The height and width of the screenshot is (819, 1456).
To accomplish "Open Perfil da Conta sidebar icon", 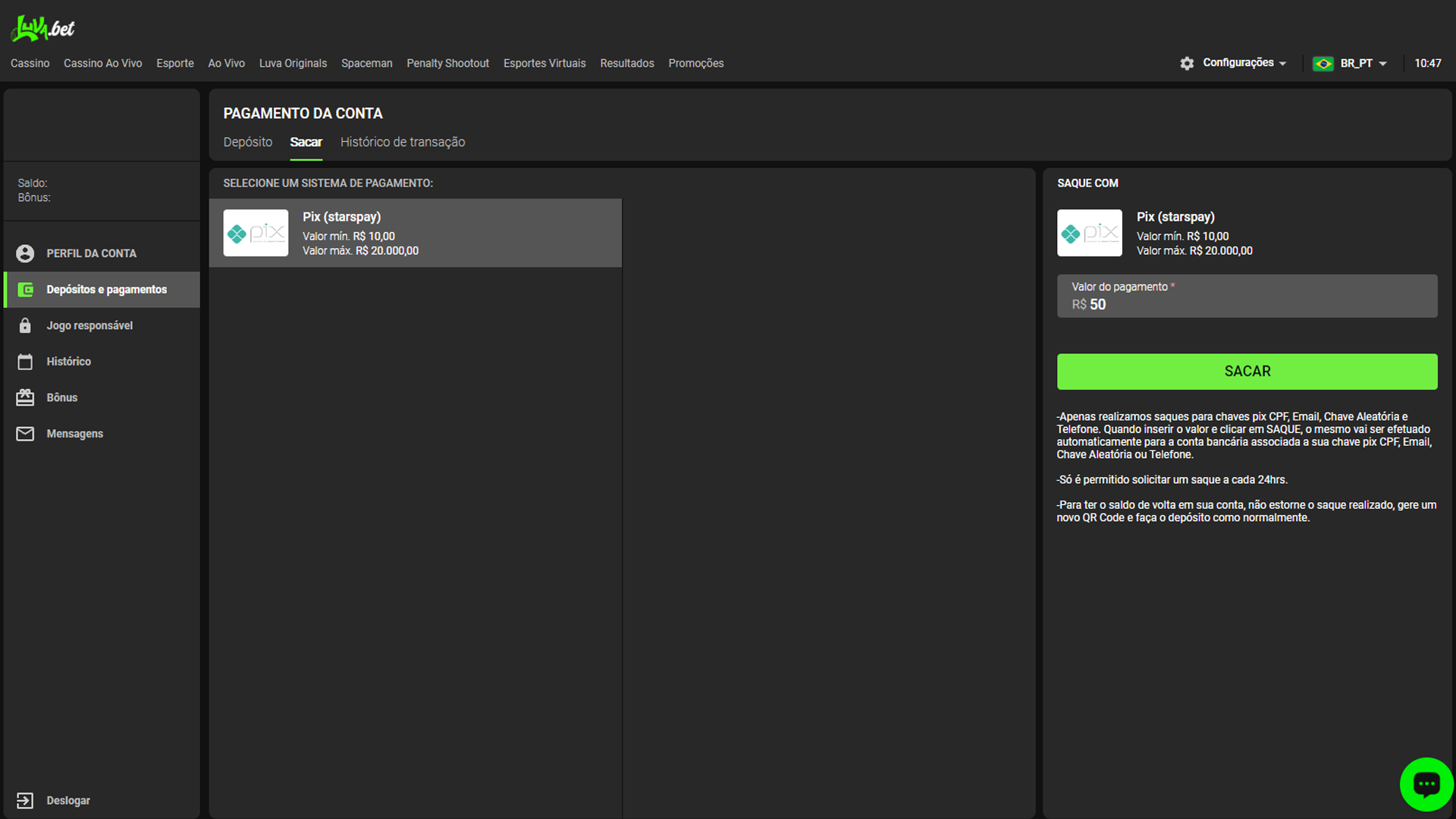I will pyautogui.click(x=27, y=252).
